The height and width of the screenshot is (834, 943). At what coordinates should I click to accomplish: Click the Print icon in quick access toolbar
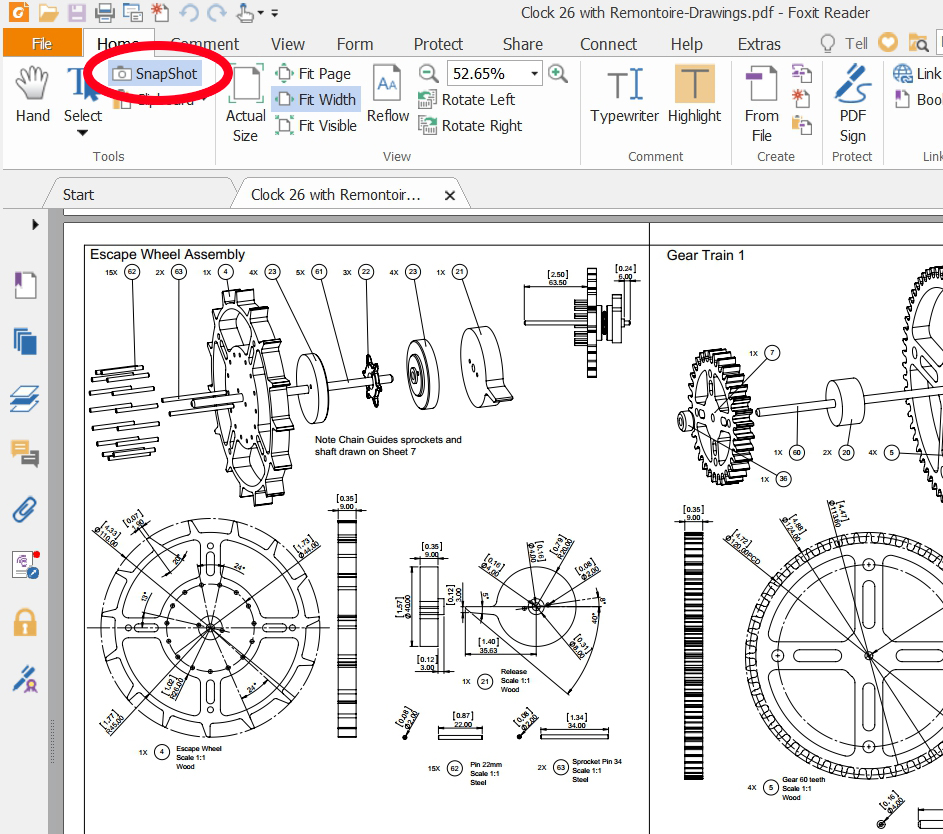pos(105,12)
